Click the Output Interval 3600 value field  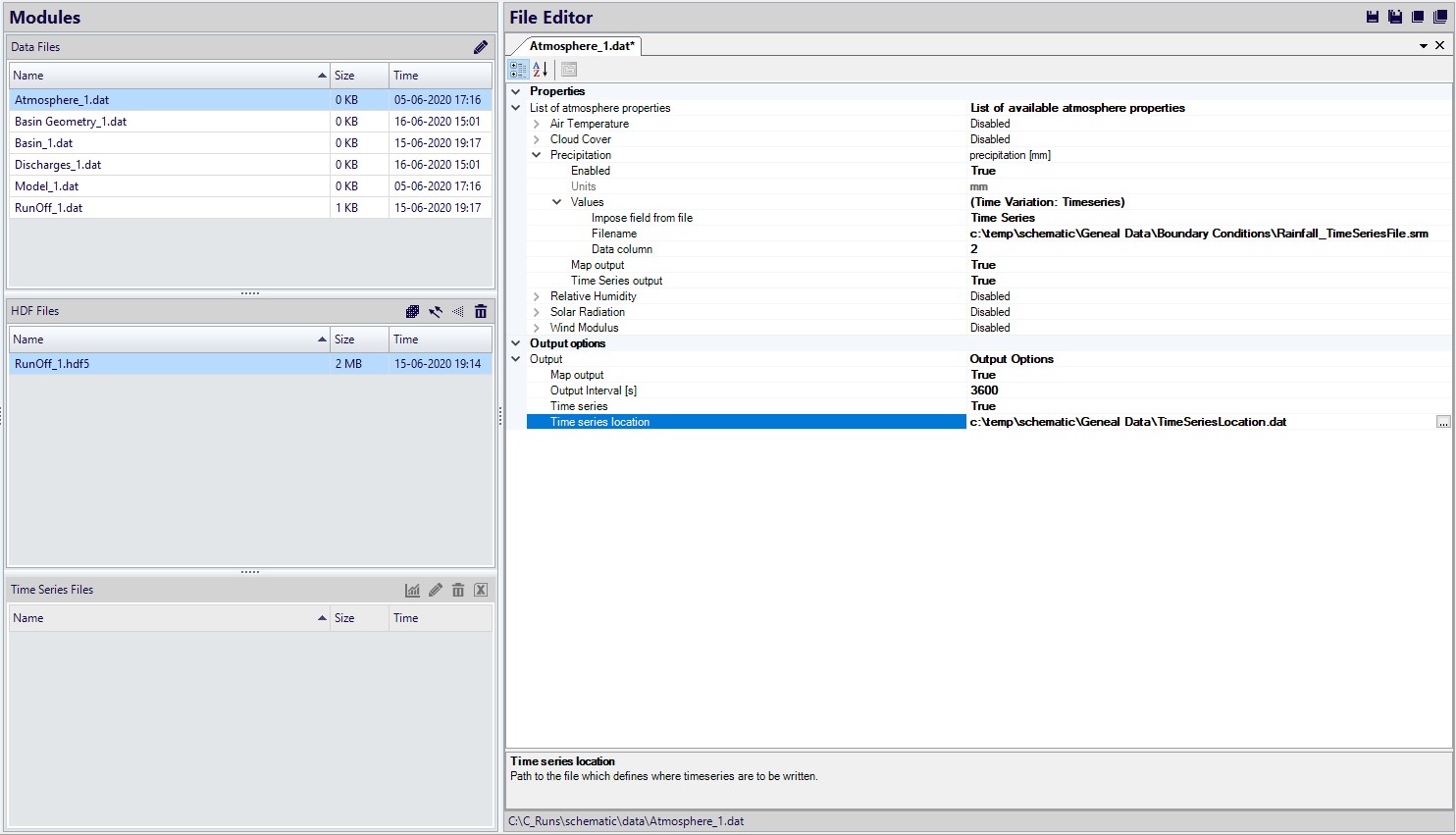tap(1209, 391)
